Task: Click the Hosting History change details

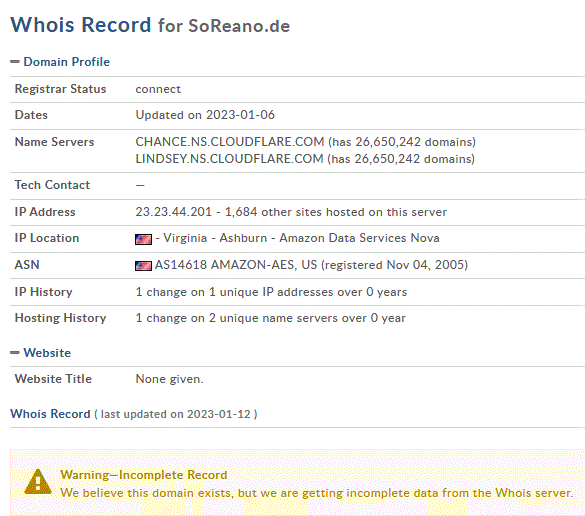Action: pos(270,318)
